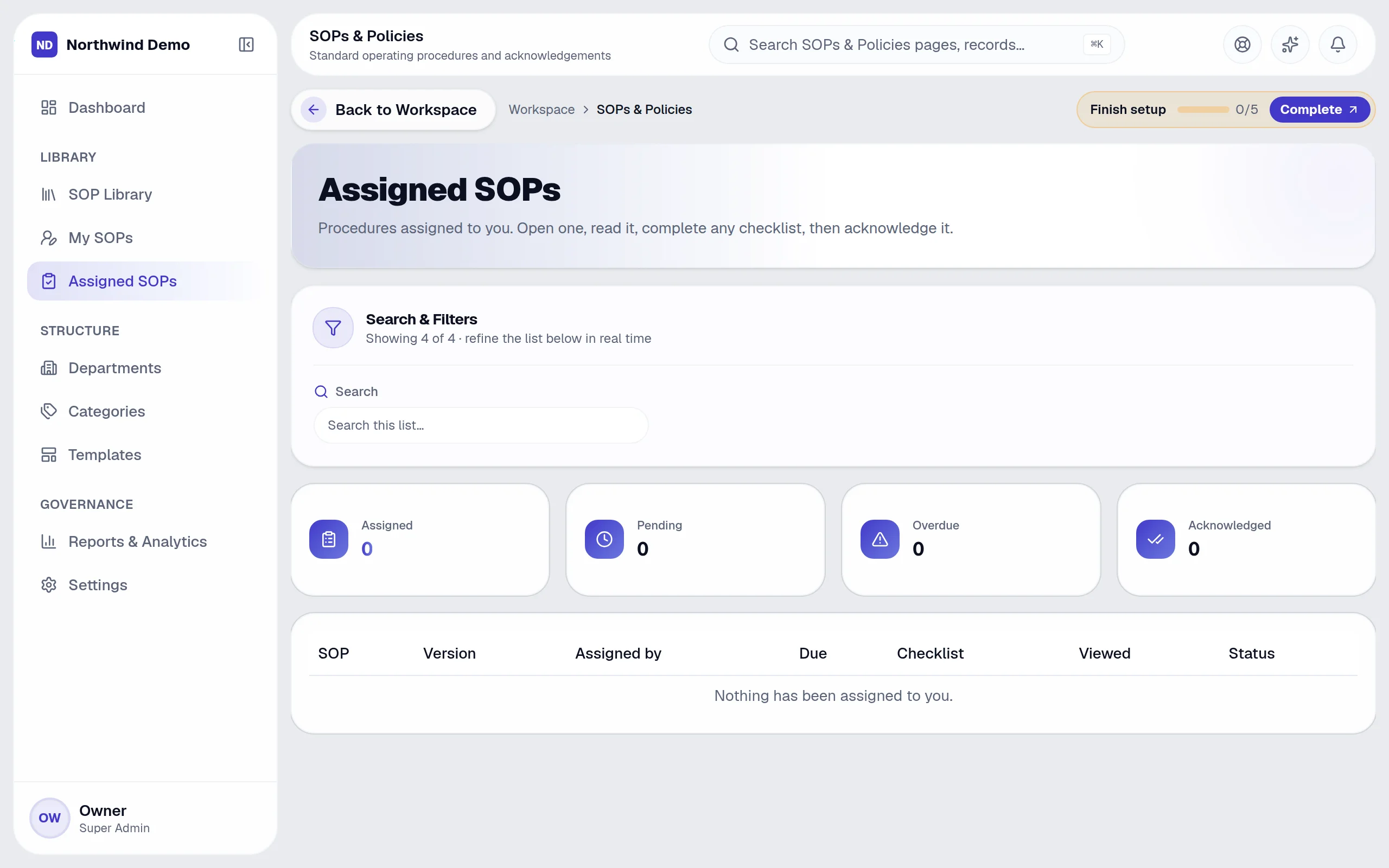Screen dimensions: 1389x868
Task: Open the help lifebuoy icon
Action: (x=1242, y=45)
